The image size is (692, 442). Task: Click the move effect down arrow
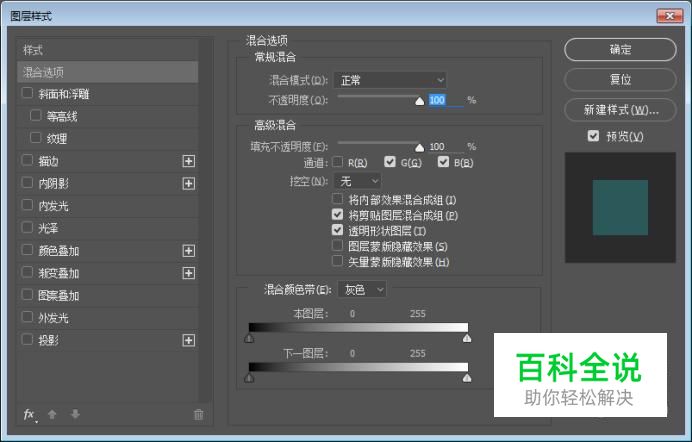pyautogui.click(x=75, y=414)
